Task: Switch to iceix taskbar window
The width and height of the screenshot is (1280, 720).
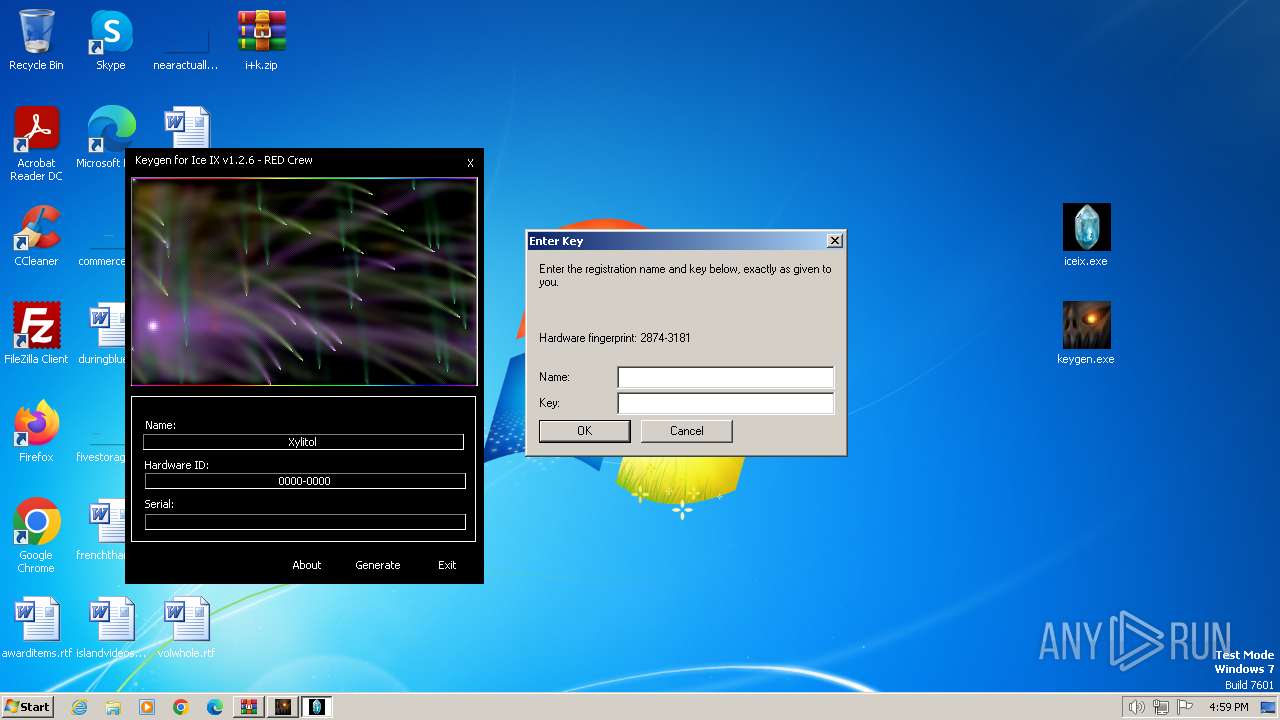Action: pos(317,707)
